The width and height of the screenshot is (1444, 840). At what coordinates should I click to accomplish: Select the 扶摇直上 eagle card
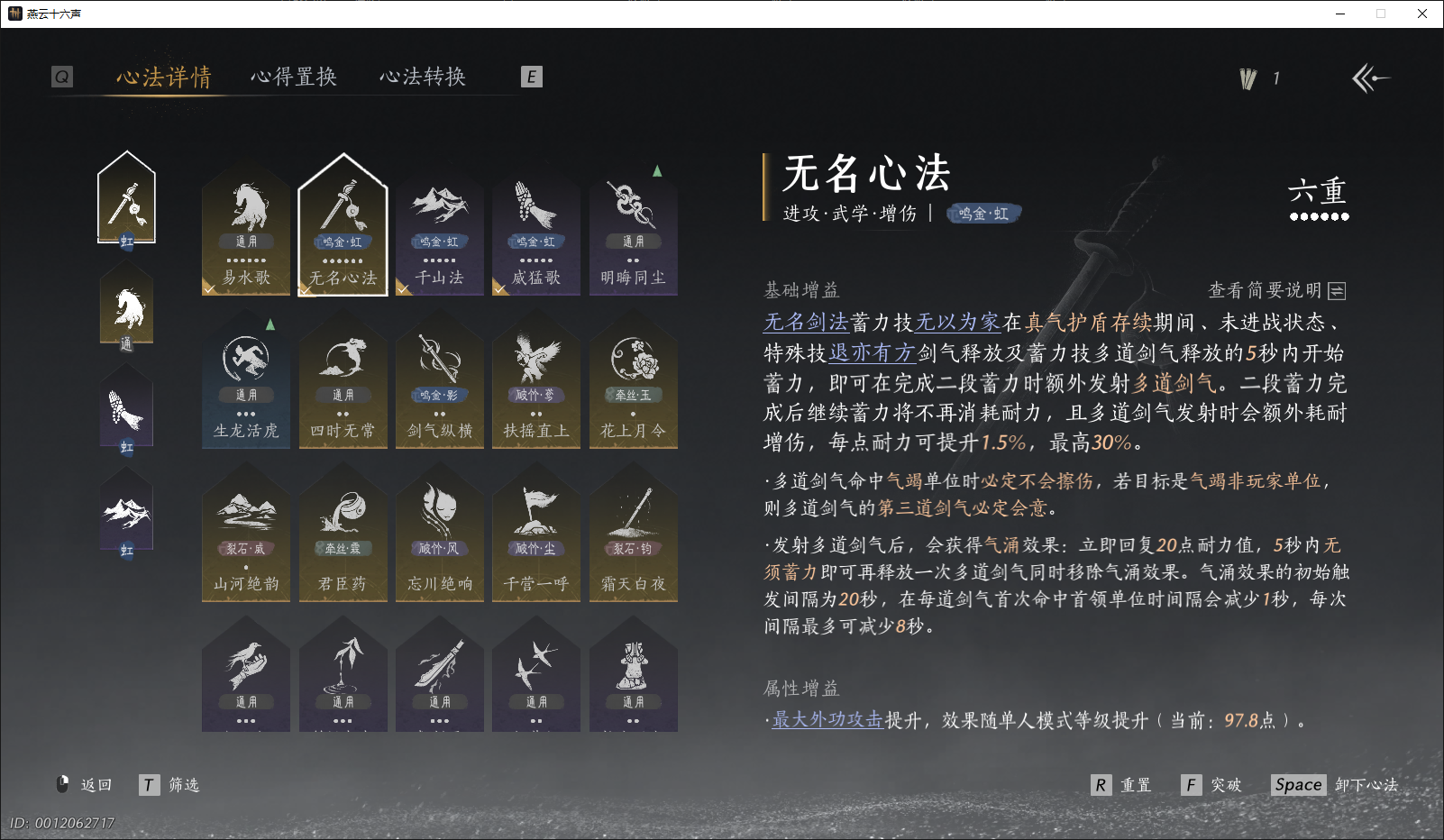[x=536, y=379]
